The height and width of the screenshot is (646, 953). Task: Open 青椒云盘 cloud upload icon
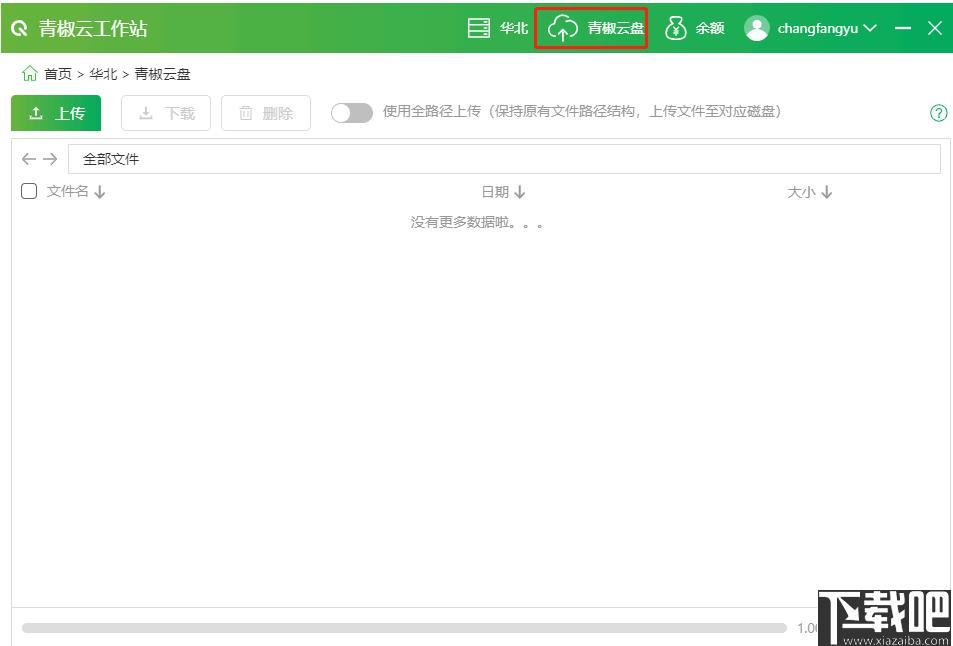[563, 28]
